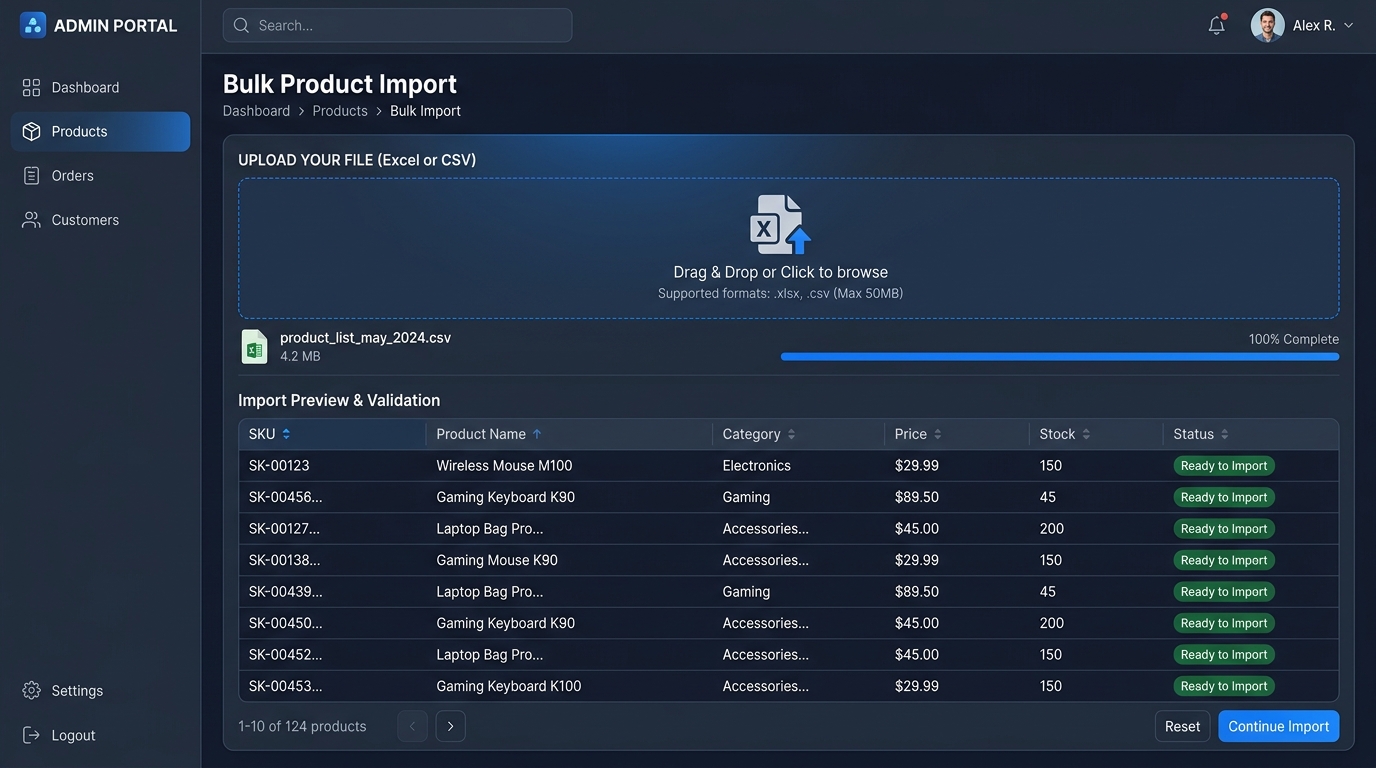Viewport: 1376px width, 768px height.
Task: Click the Dashboard grid icon in sidebar
Action: pos(31,88)
